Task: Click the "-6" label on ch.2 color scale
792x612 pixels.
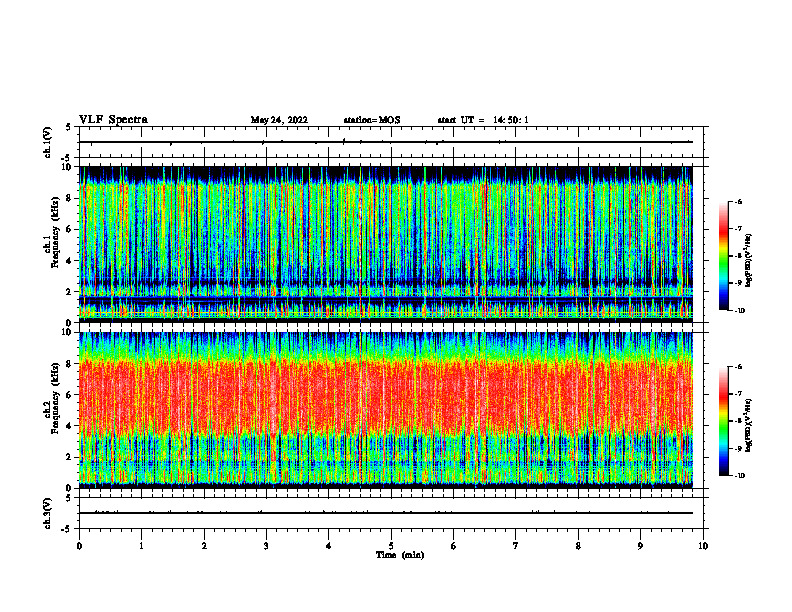Action: pos(738,367)
